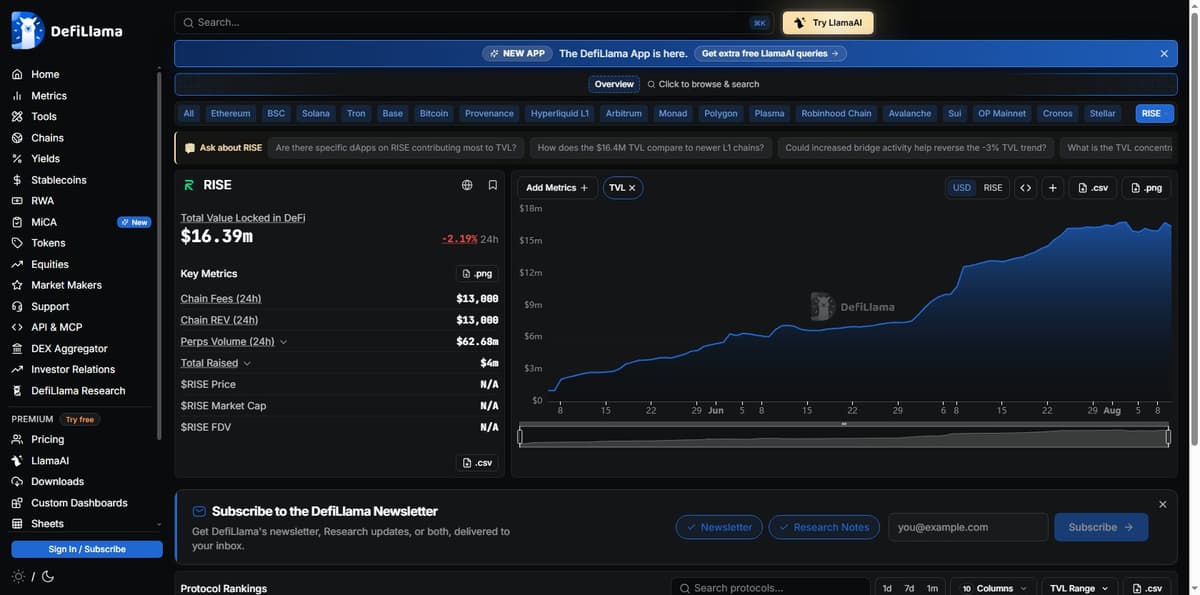This screenshot has width=1200, height=595.
Task: Select the Tools sidebar icon
Action: [17, 117]
